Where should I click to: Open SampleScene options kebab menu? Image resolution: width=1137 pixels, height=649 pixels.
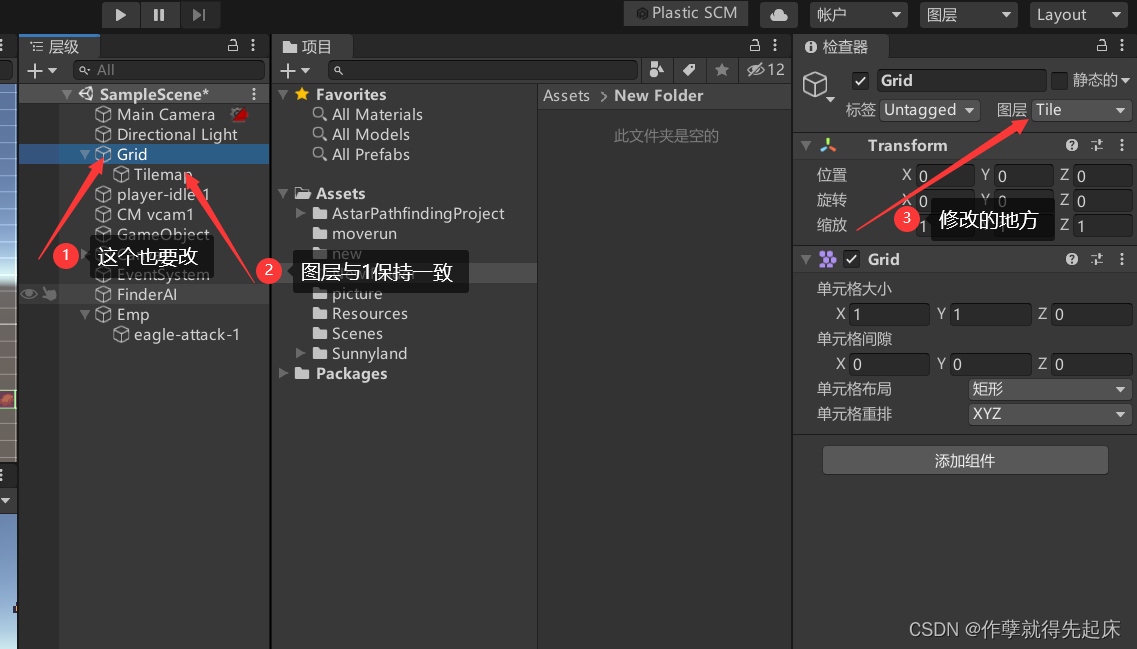coord(254,94)
